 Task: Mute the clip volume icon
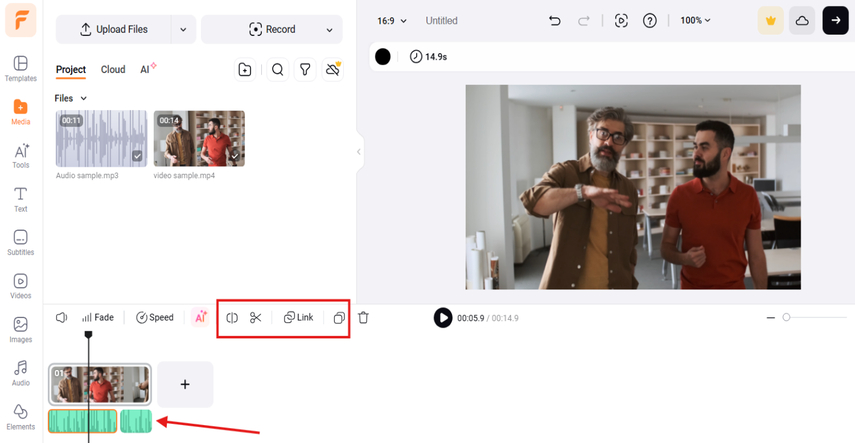click(x=62, y=318)
